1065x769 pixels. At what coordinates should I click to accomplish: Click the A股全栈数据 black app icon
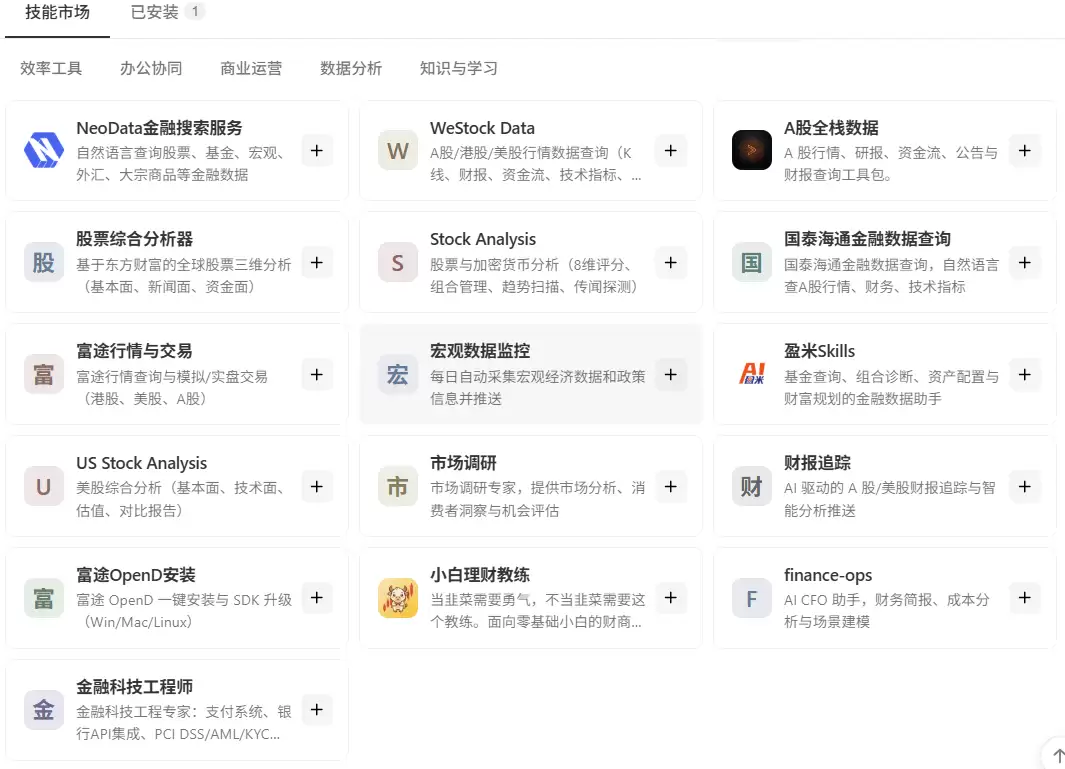point(752,150)
